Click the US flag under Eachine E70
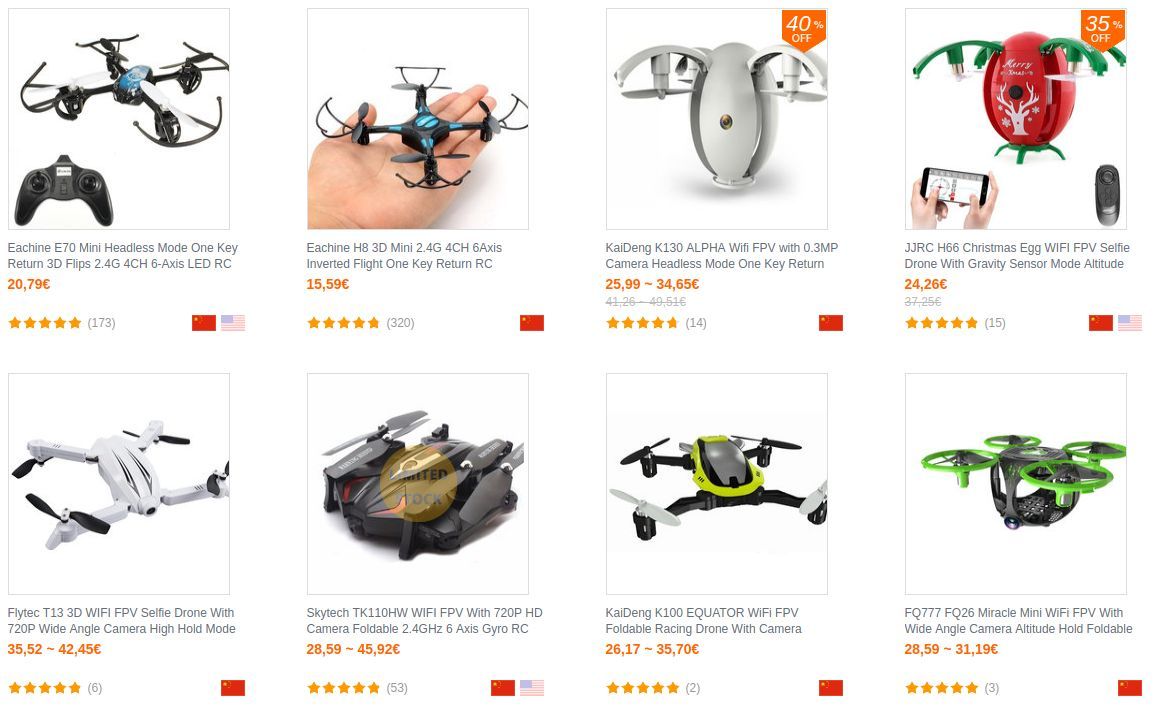The width and height of the screenshot is (1154, 714). tap(233, 322)
